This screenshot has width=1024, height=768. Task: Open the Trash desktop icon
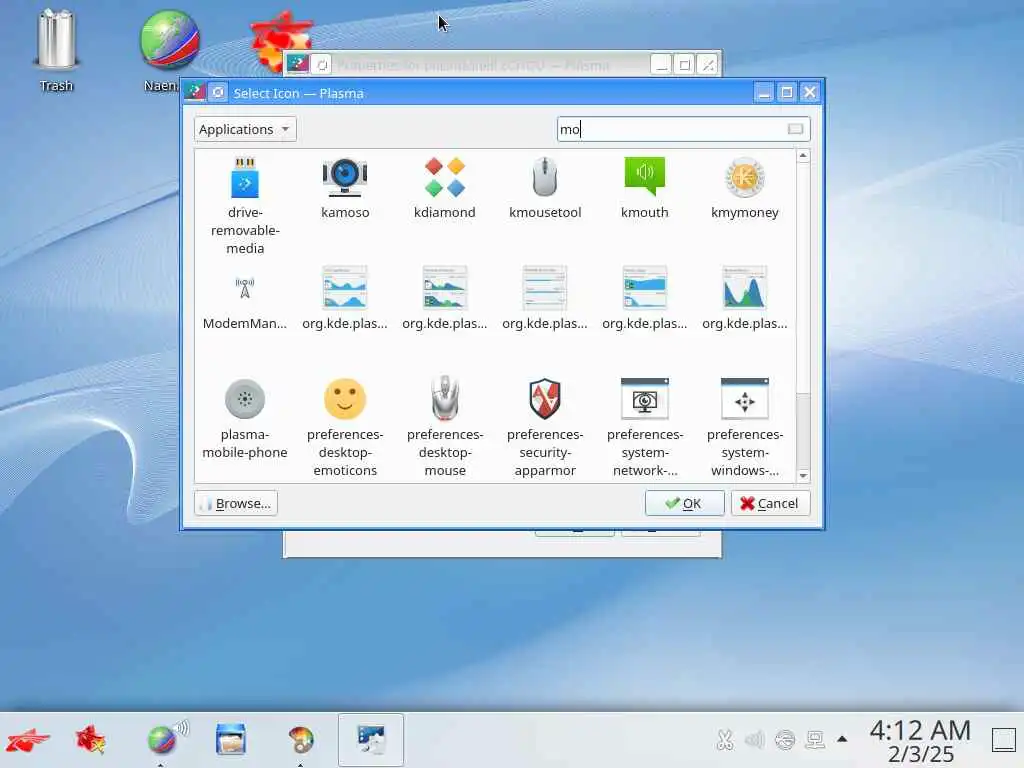[56, 51]
